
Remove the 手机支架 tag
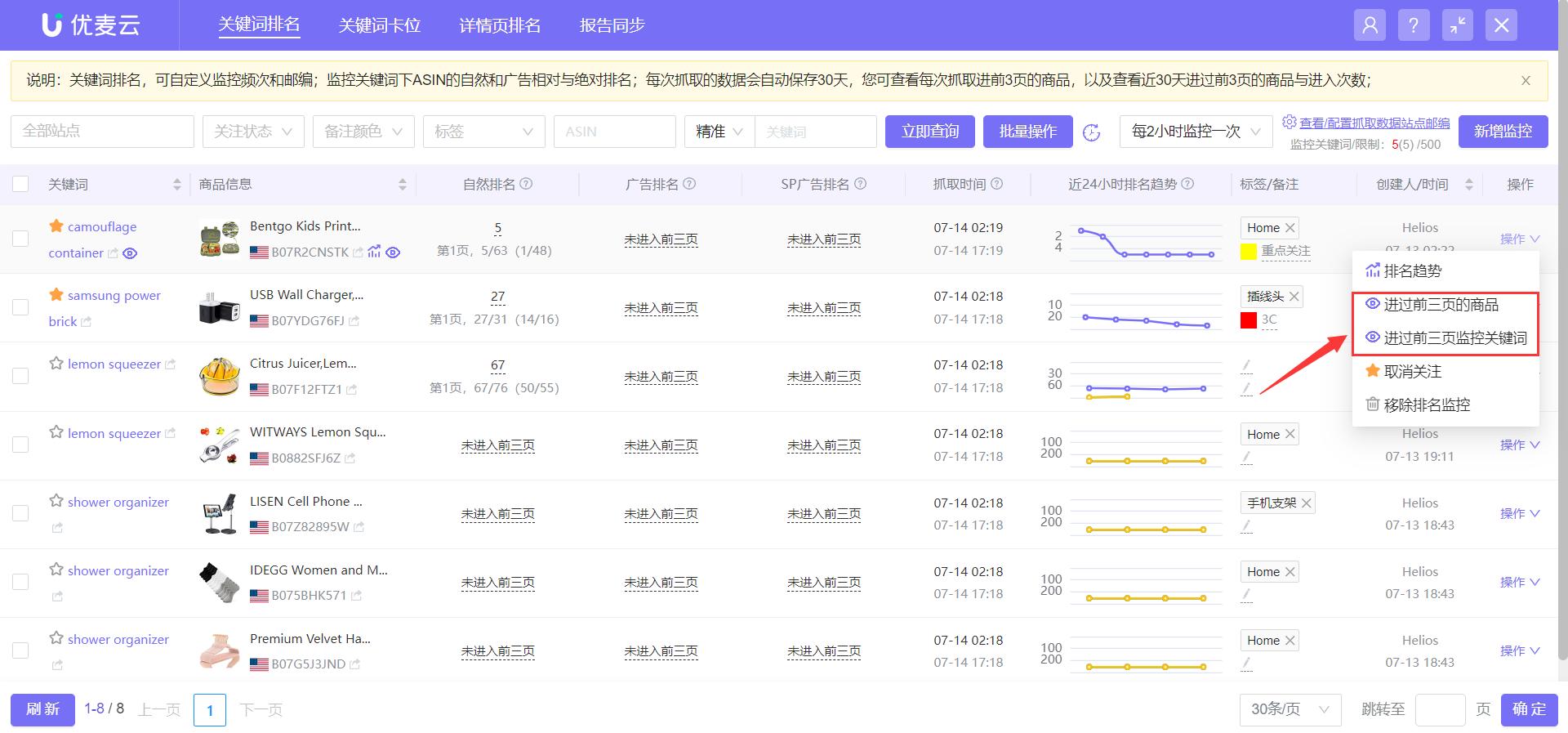tap(1307, 503)
